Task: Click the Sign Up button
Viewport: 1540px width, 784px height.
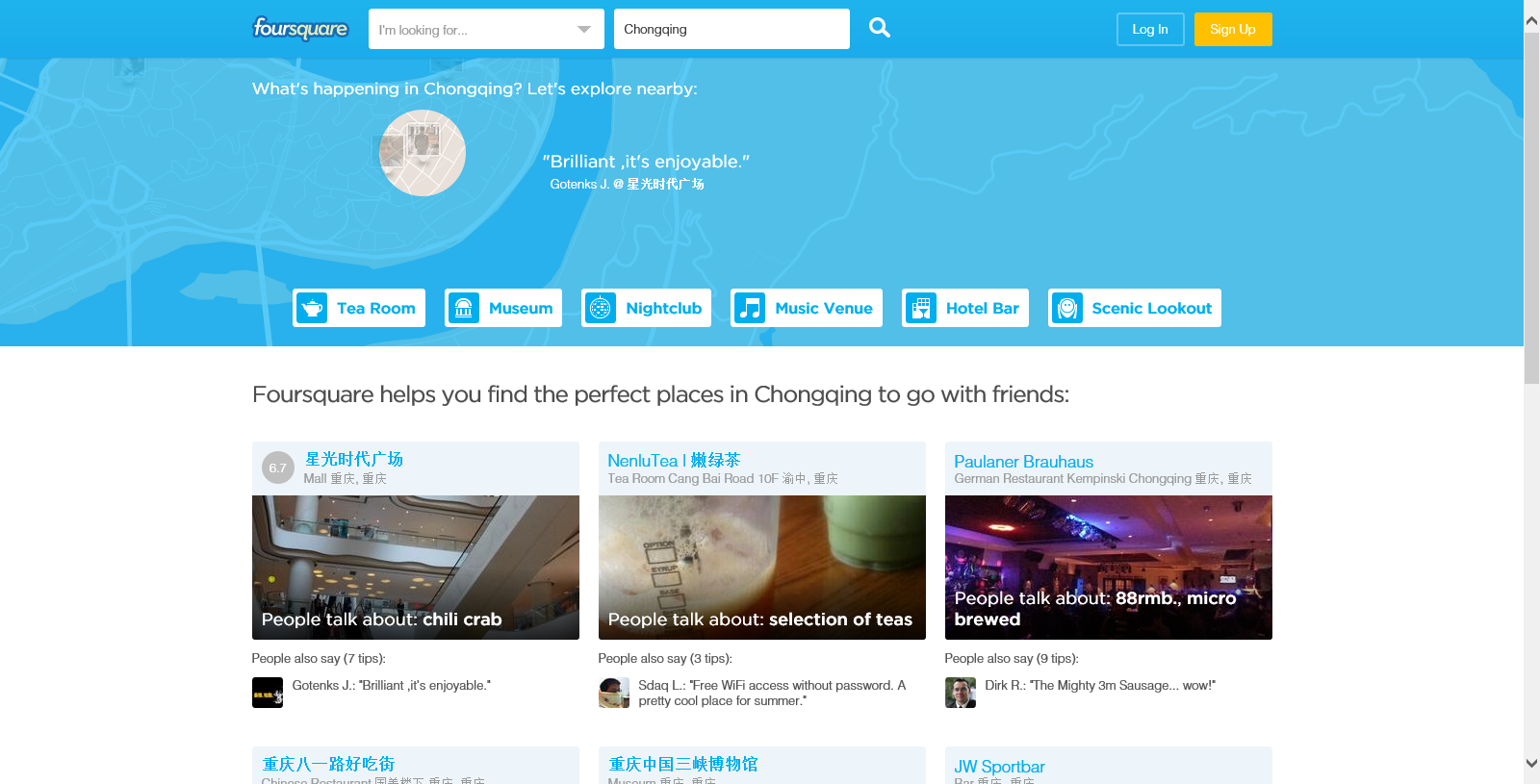Action: click(x=1233, y=29)
